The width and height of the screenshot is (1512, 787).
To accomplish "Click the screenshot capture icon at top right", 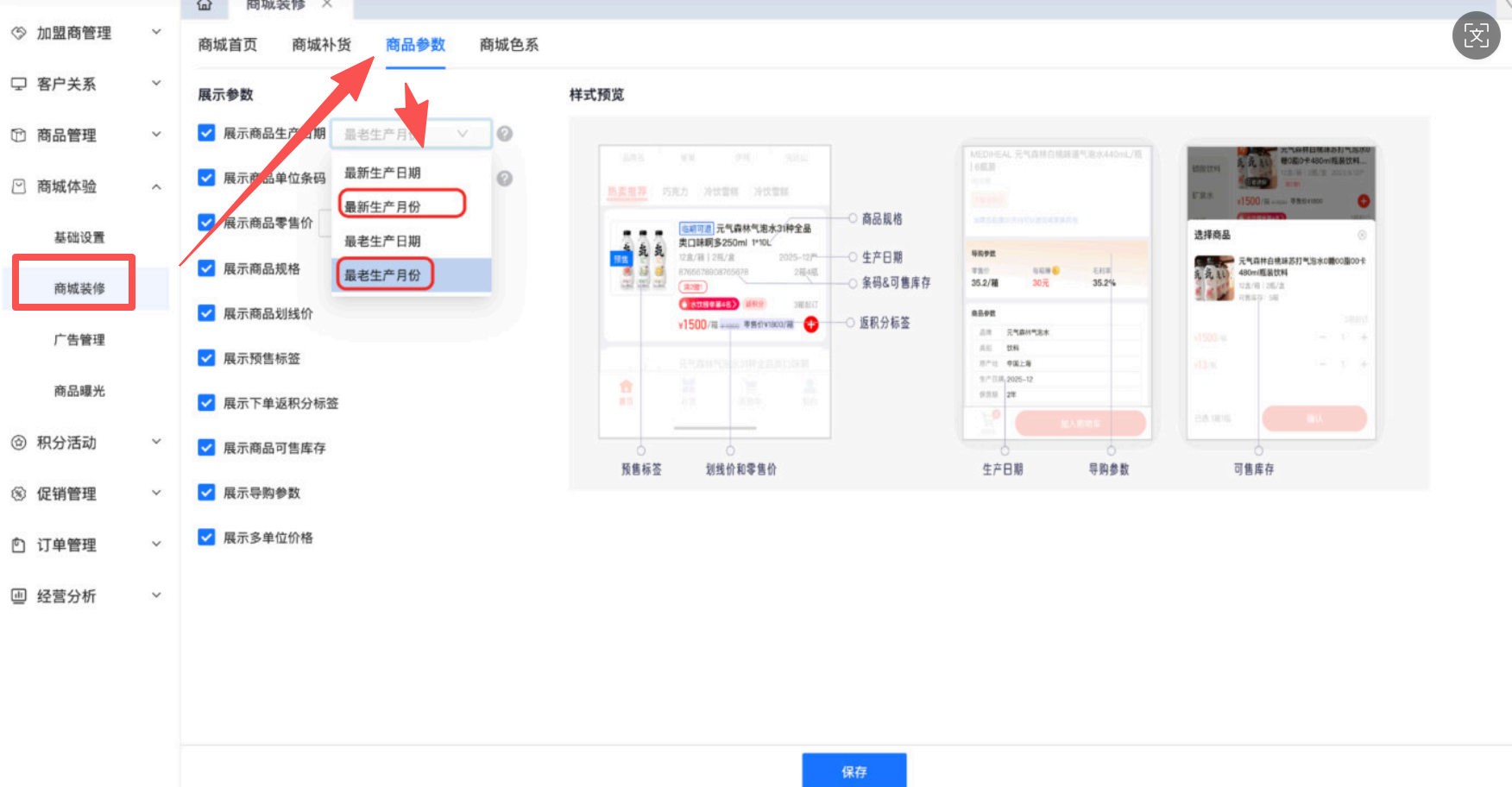I will (1476, 35).
